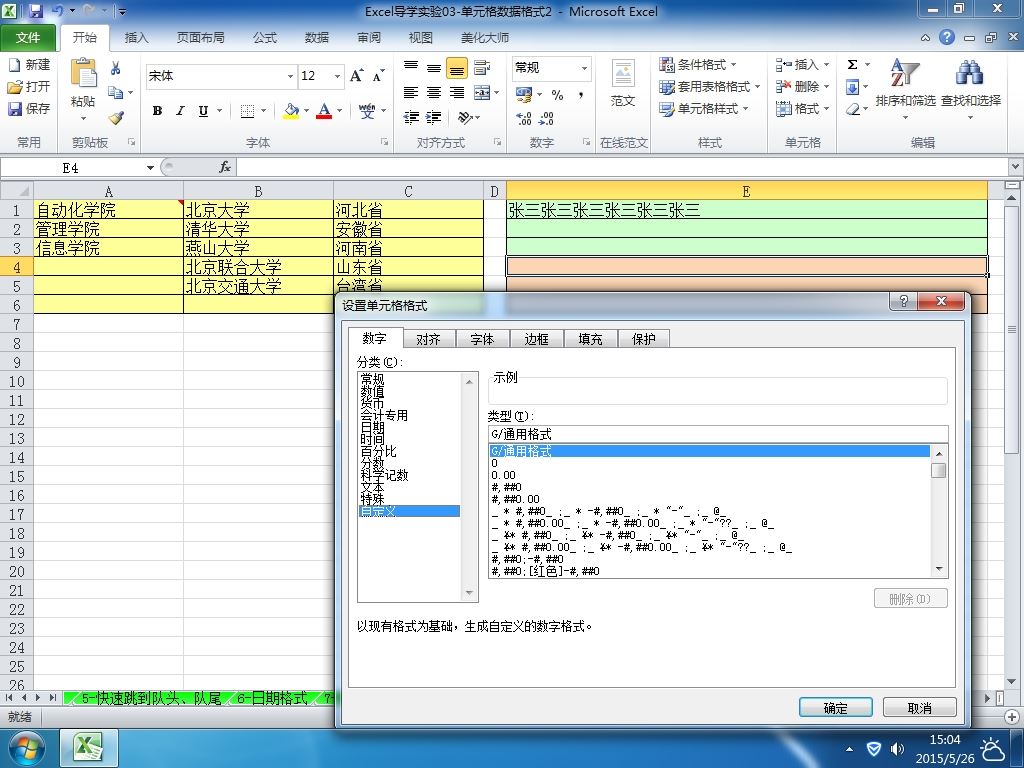Switch to 对齐 tab in dialog
Viewport: 1024px width, 768px height.
(x=428, y=339)
